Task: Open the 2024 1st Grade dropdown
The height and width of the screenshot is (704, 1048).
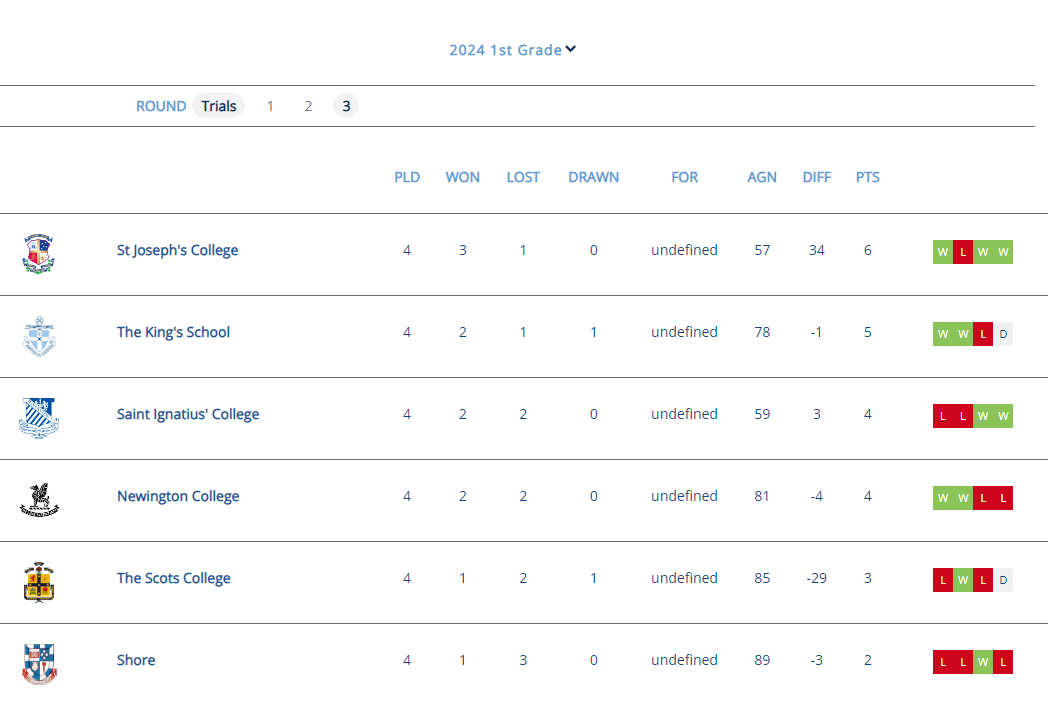Action: pos(505,50)
